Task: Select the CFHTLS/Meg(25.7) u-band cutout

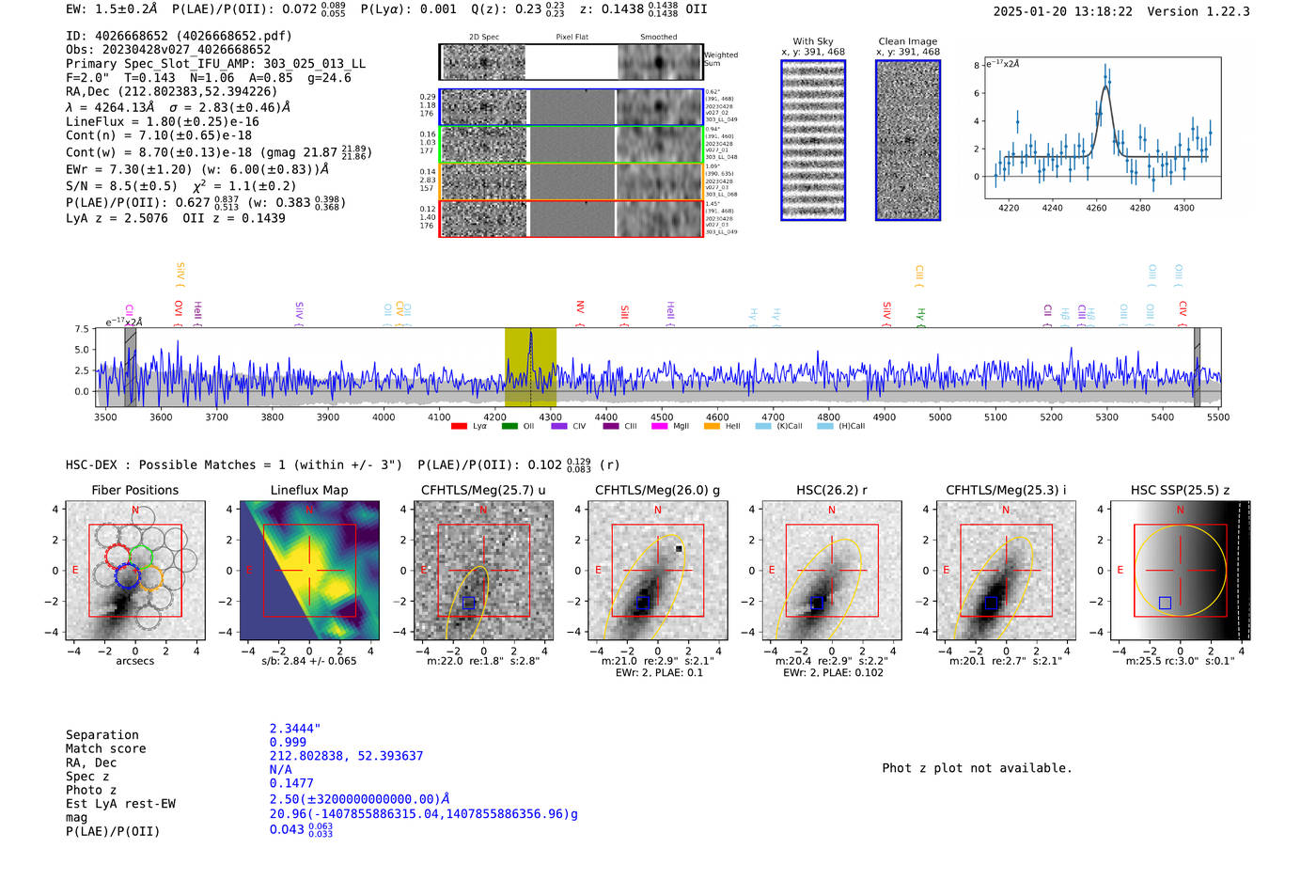Action: point(483,570)
